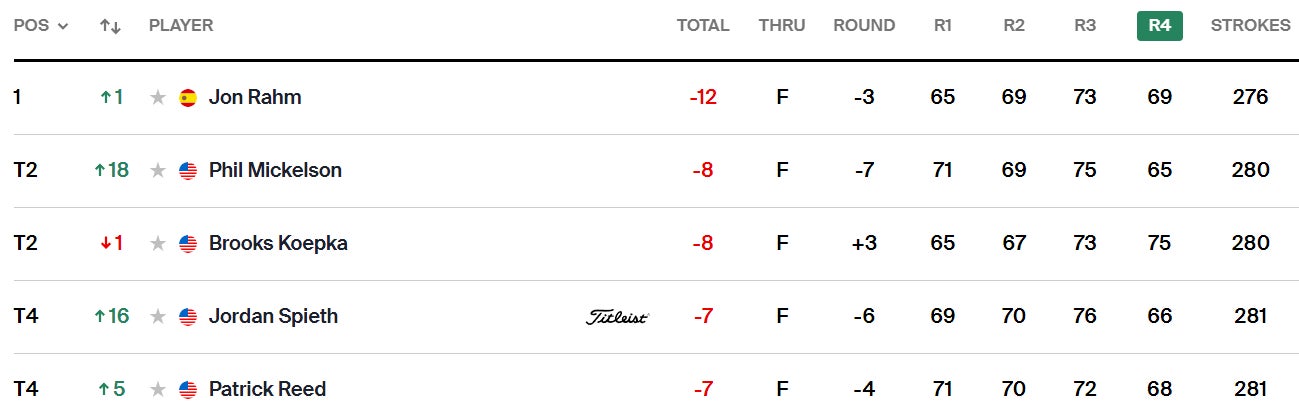Select the R2 column header
The height and width of the screenshot is (420, 1299).
pyautogui.click(x=1014, y=26)
